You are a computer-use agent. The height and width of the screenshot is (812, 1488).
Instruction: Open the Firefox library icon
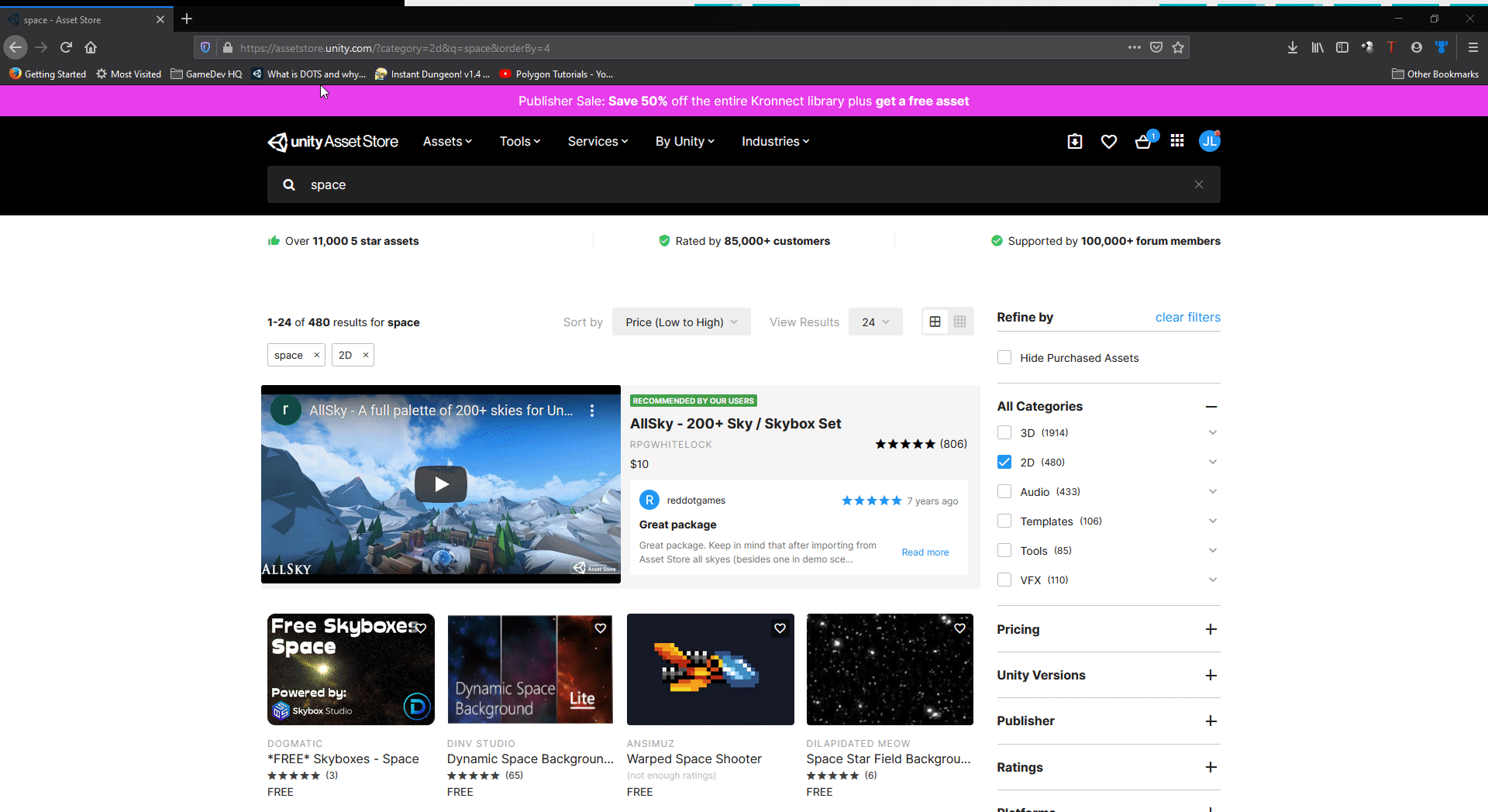pos(1317,47)
